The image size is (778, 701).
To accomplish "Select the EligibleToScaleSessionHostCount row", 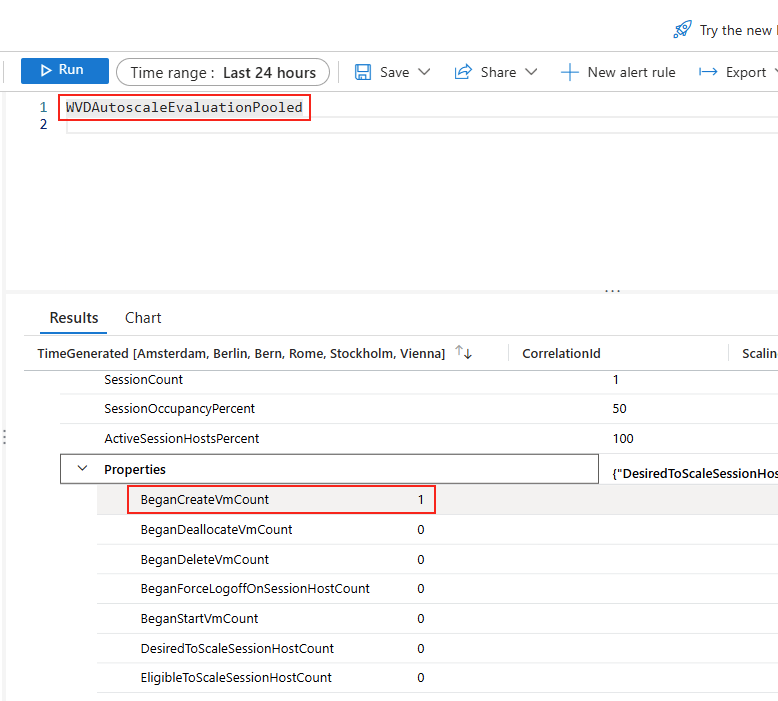I will 437,677.
